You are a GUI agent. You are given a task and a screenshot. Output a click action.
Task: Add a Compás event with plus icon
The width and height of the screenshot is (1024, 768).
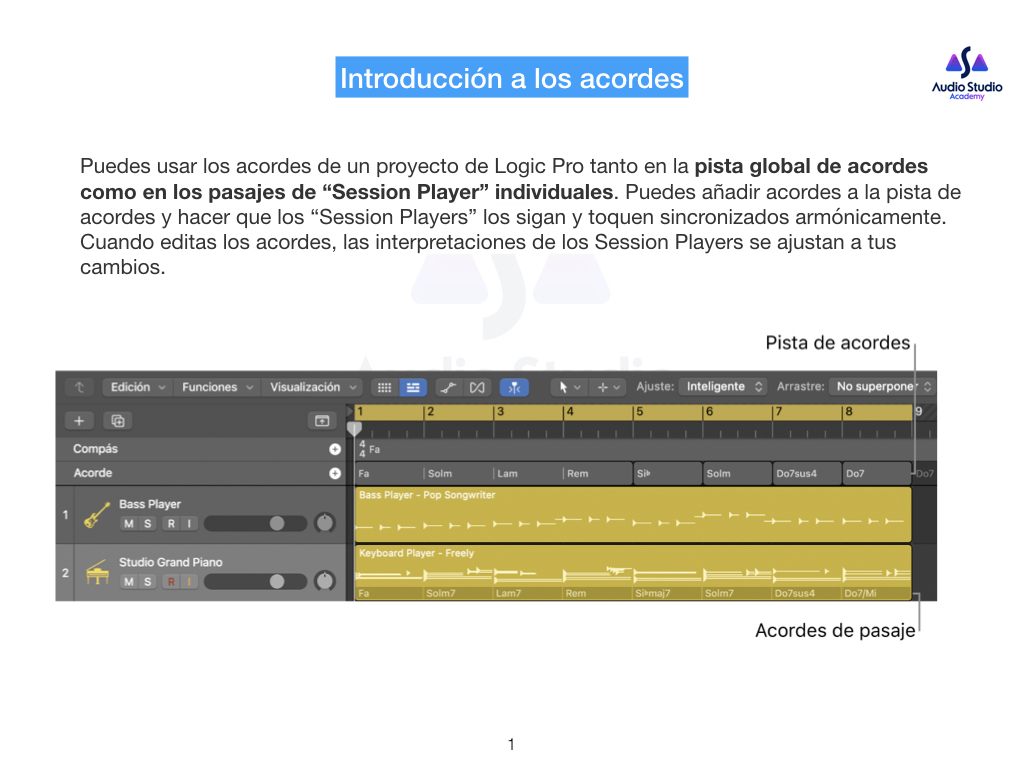pyautogui.click(x=335, y=449)
